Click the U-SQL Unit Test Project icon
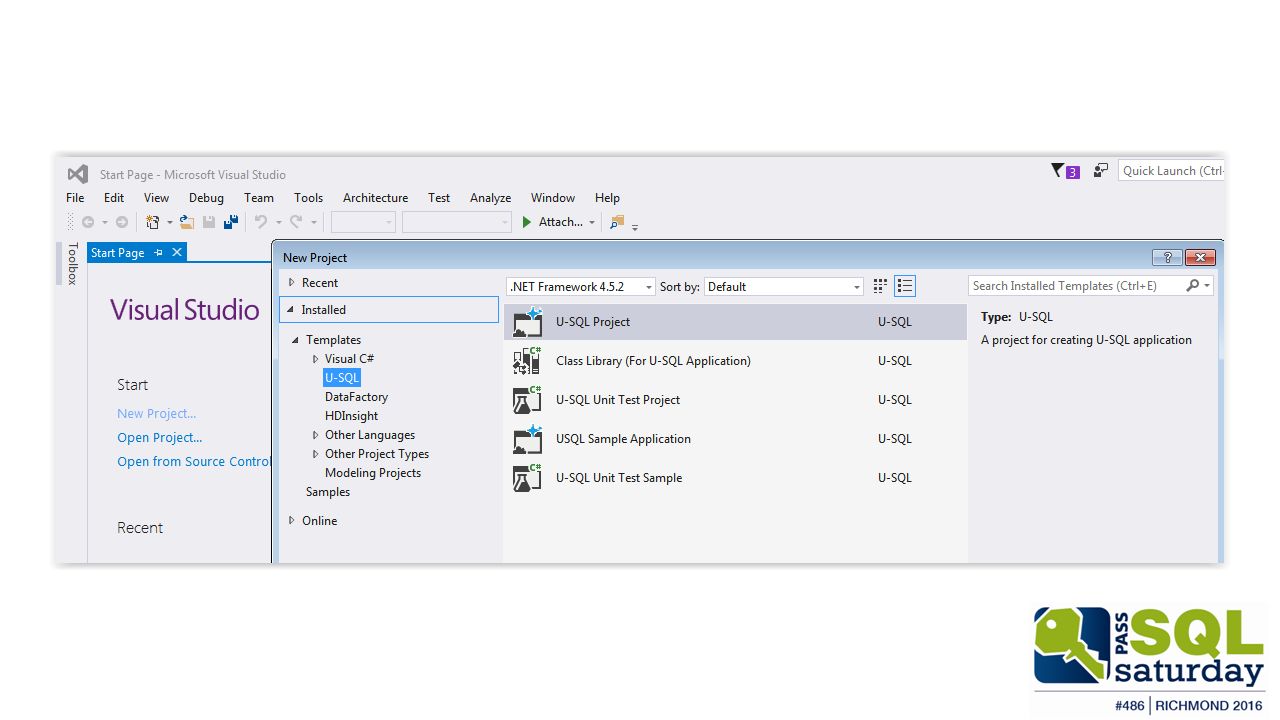This screenshot has width=1280, height=720. tap(527, 400)
